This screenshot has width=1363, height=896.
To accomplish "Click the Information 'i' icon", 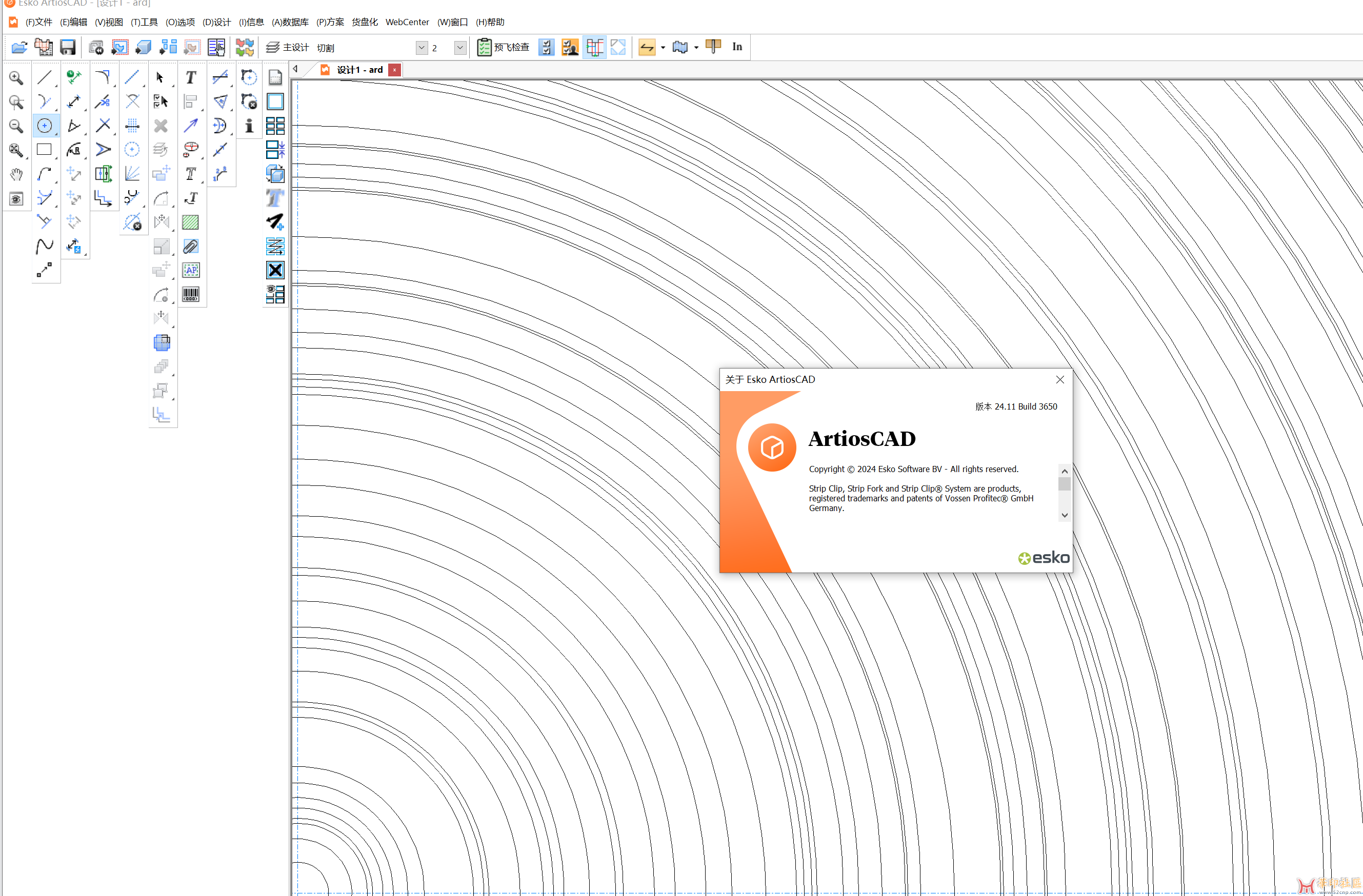I will (x=249, y=126).
